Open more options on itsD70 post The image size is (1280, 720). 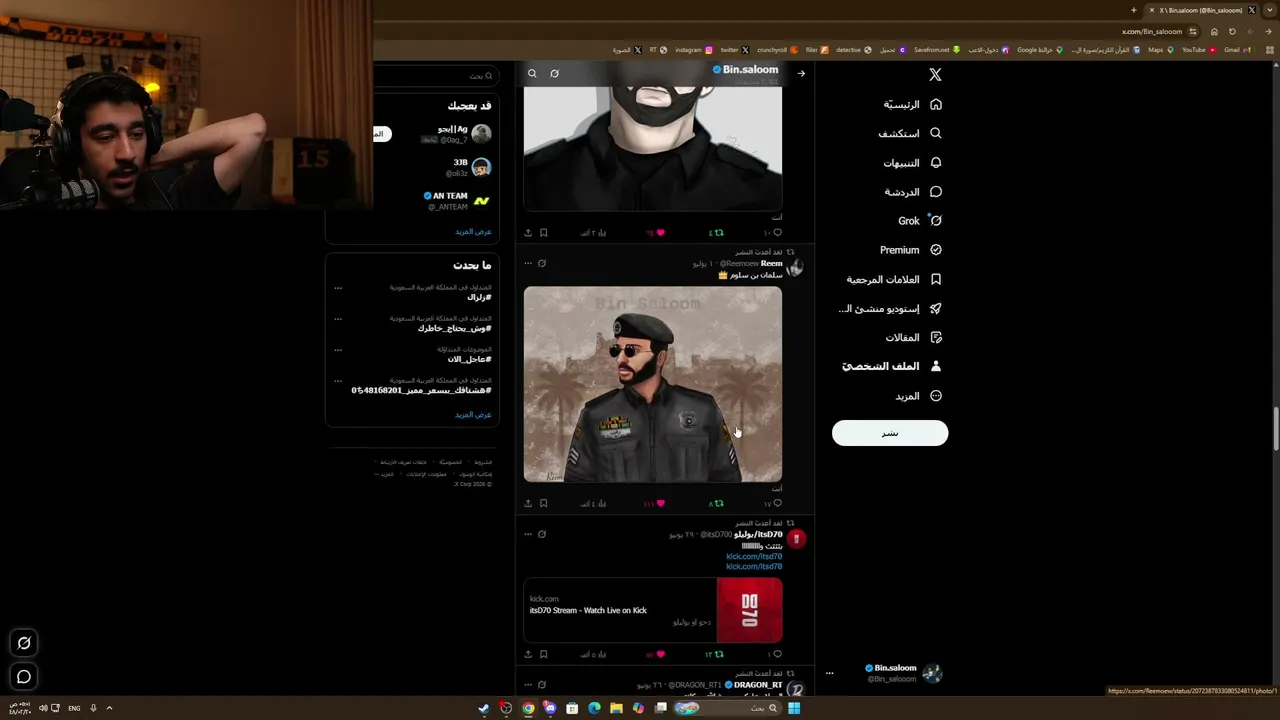pyautogui.click(x=528, y=534)
